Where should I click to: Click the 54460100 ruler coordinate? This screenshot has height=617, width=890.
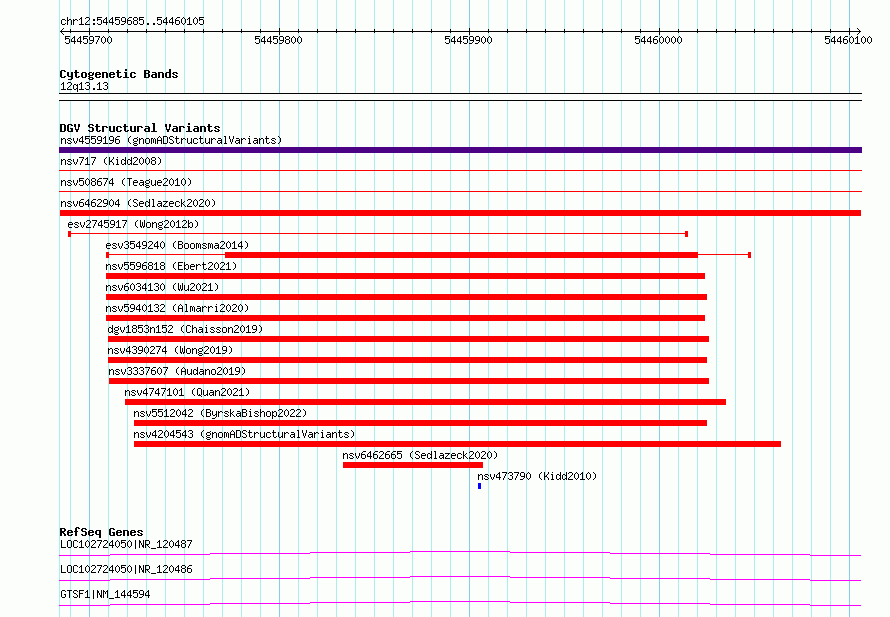pos(848,40)
